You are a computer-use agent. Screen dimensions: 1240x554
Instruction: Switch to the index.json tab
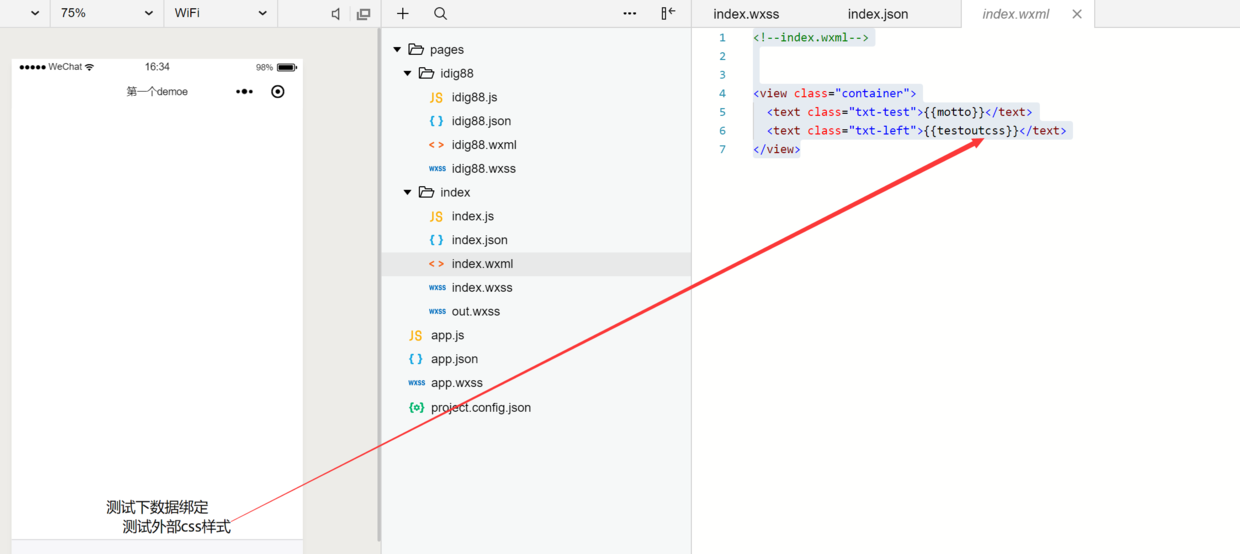click(x=878, y=14)
